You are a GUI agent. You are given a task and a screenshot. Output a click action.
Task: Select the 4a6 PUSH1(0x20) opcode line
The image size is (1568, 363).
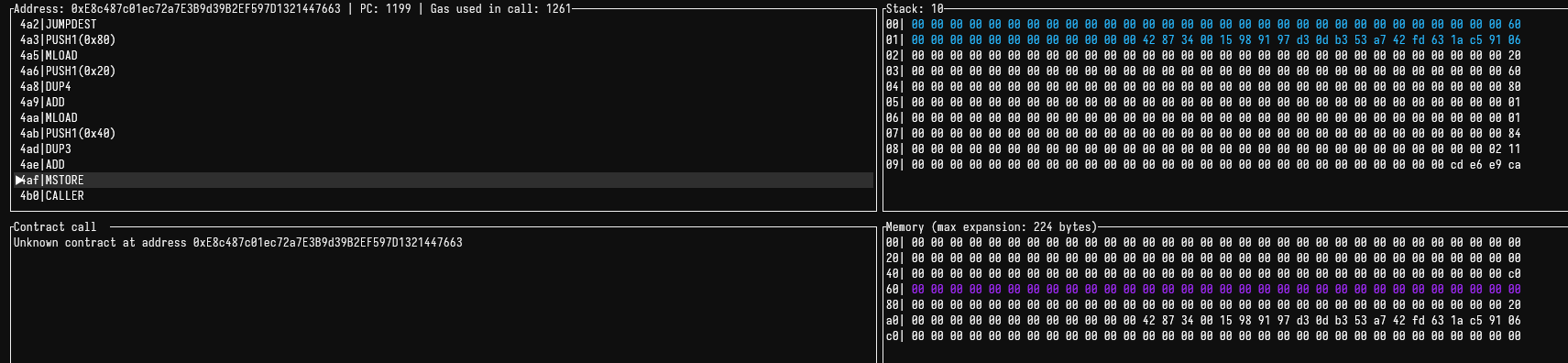point(68,71)
